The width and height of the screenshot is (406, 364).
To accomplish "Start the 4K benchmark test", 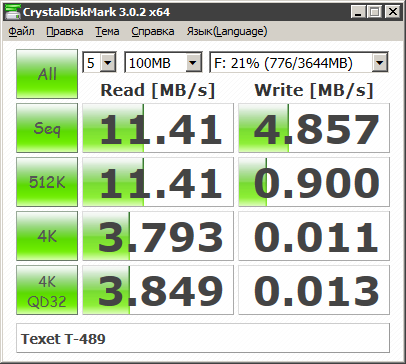I will pos(47,236).
